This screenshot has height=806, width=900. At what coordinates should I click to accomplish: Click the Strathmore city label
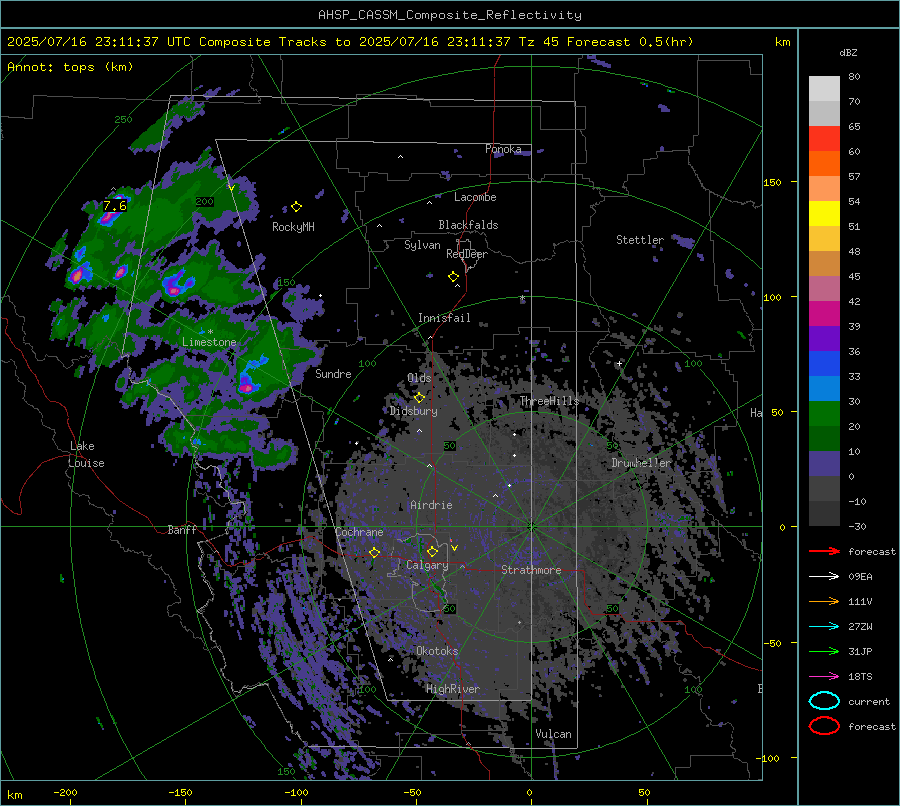click(532, 570)
